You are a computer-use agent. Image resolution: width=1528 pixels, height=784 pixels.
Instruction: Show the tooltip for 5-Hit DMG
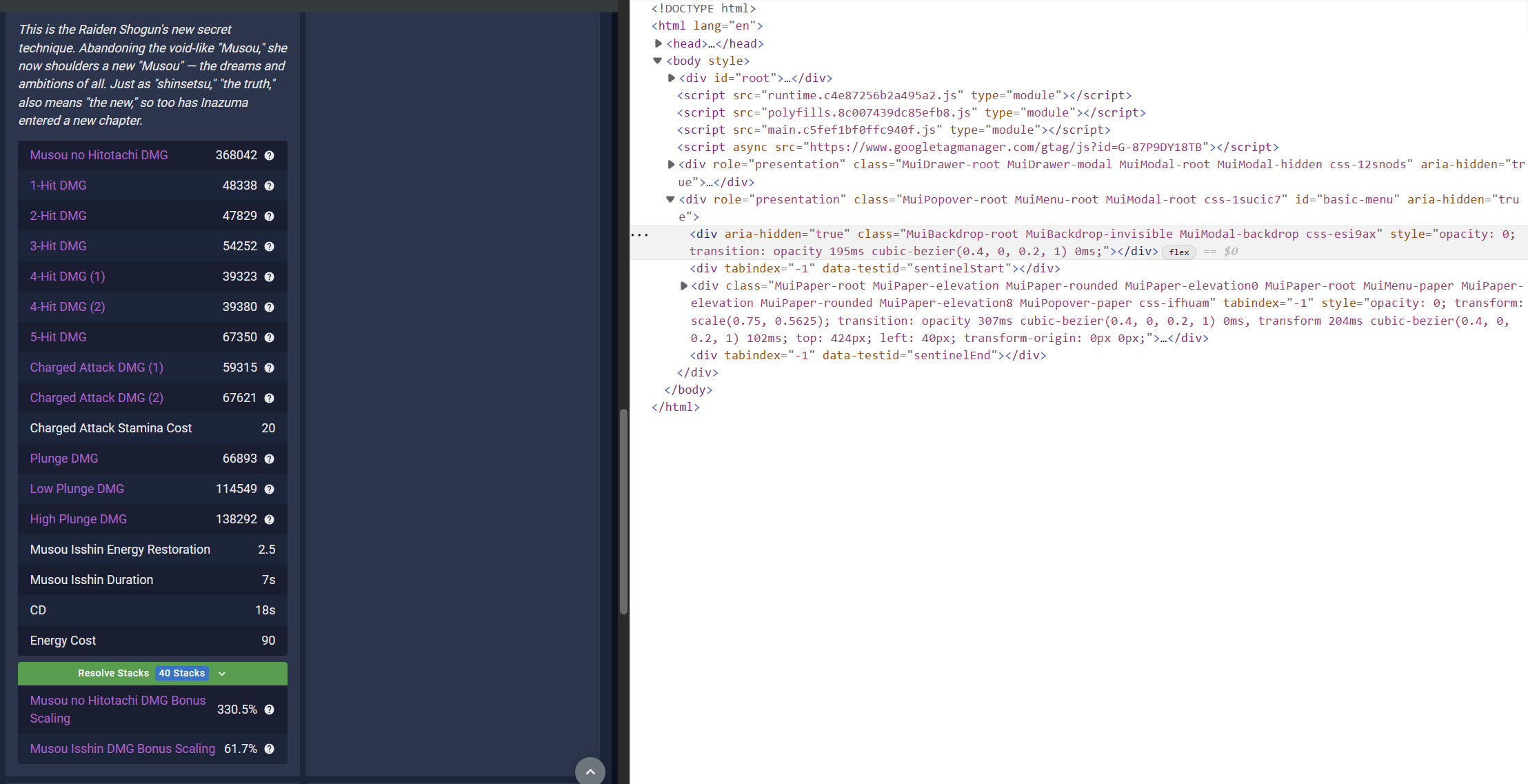coord(269,337)
